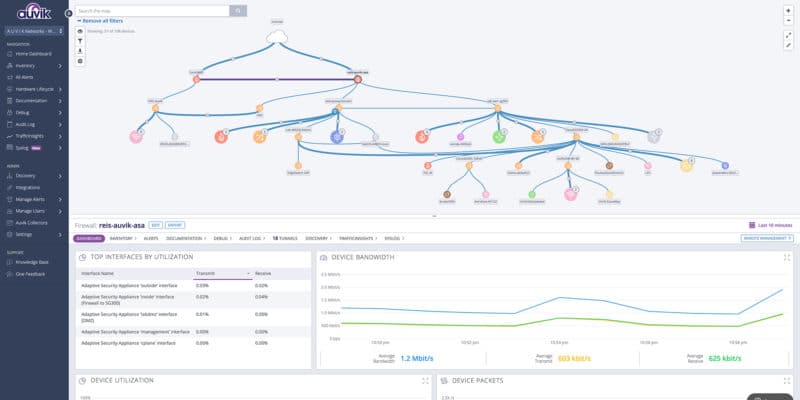
Task: Open the time range calendar selector
Action: point(751,226)
